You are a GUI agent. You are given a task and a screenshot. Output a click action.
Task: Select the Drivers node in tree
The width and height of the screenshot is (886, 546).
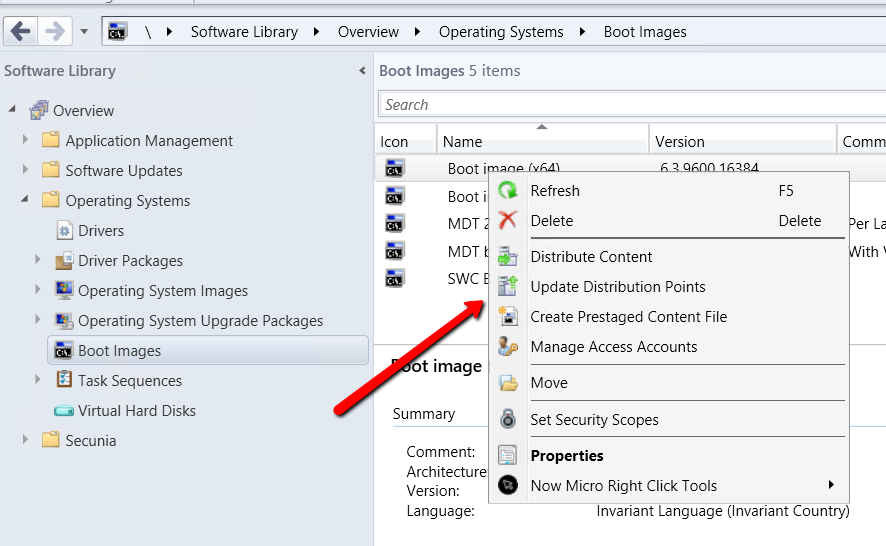pos(101,231)
